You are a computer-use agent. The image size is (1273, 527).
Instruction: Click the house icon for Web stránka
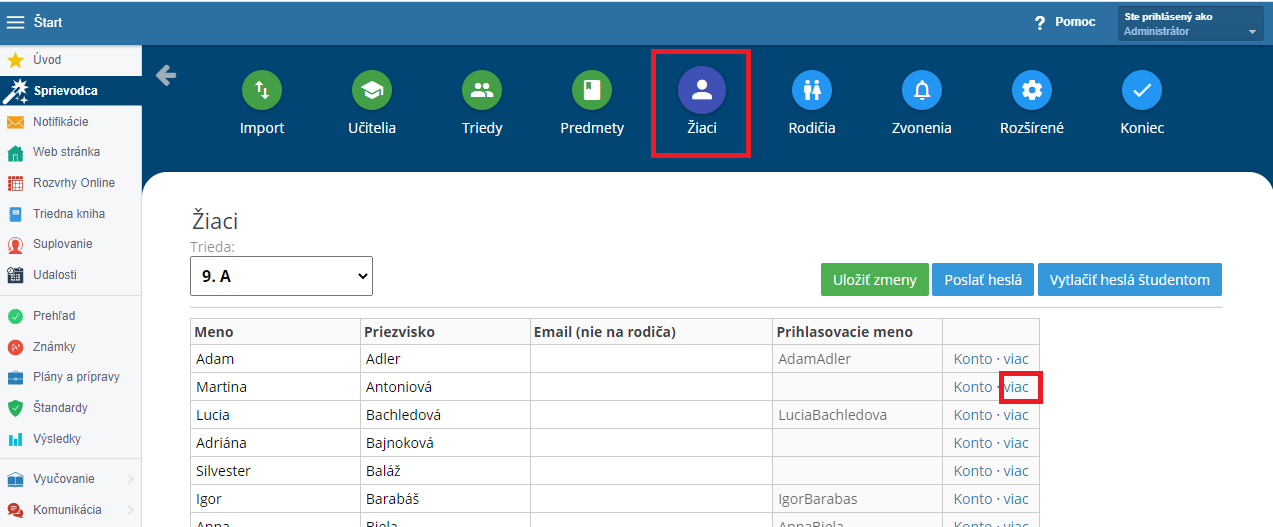15,153
